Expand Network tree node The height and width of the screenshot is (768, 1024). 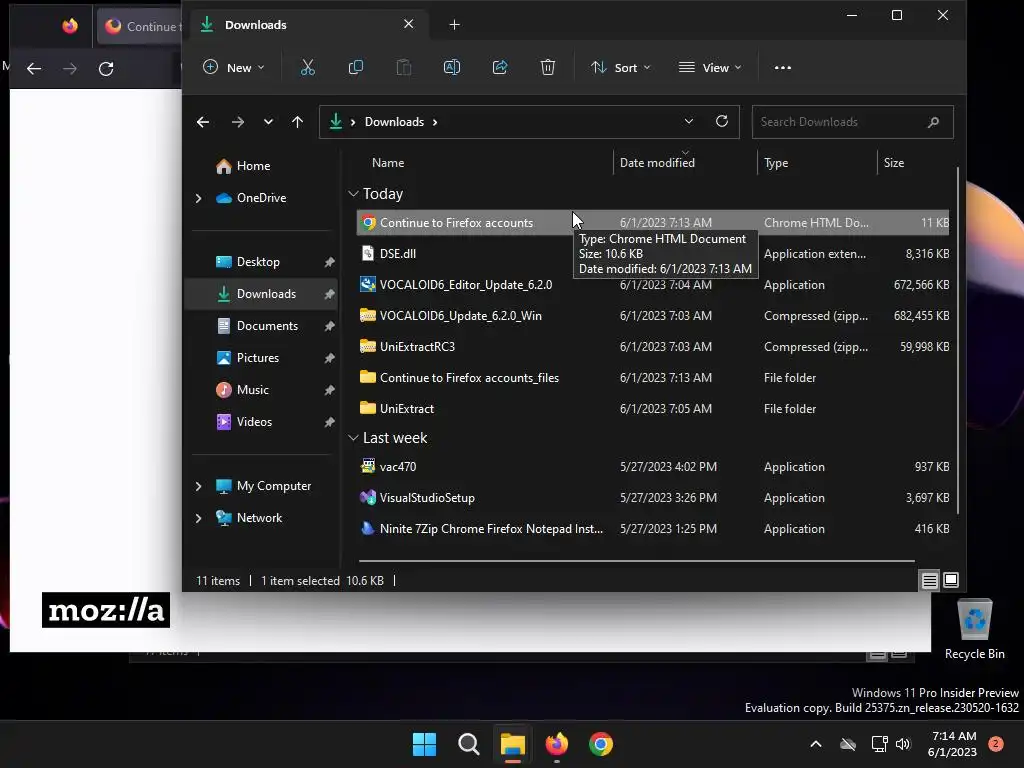[x=199, y=518]
